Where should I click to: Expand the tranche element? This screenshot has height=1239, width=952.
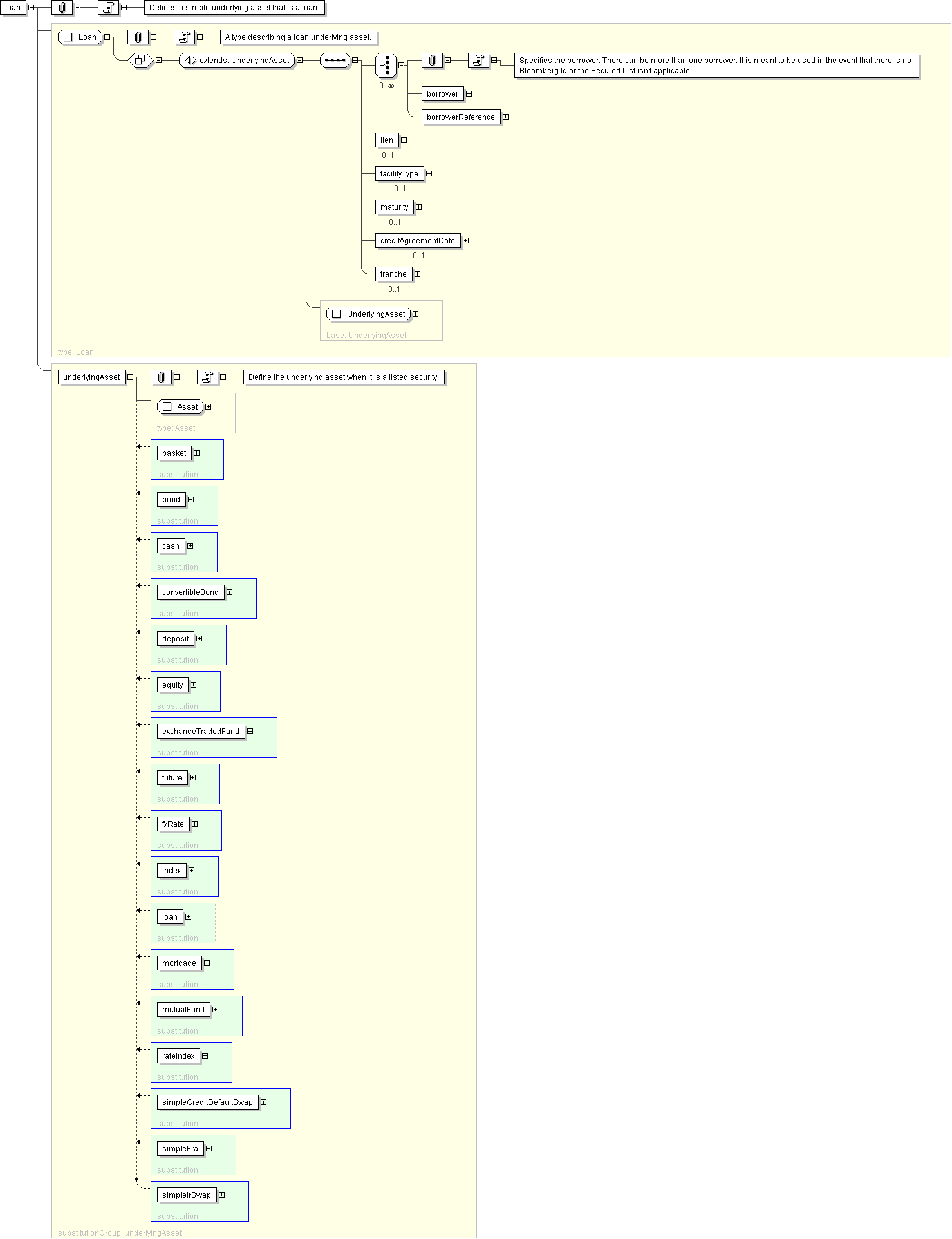417,274
